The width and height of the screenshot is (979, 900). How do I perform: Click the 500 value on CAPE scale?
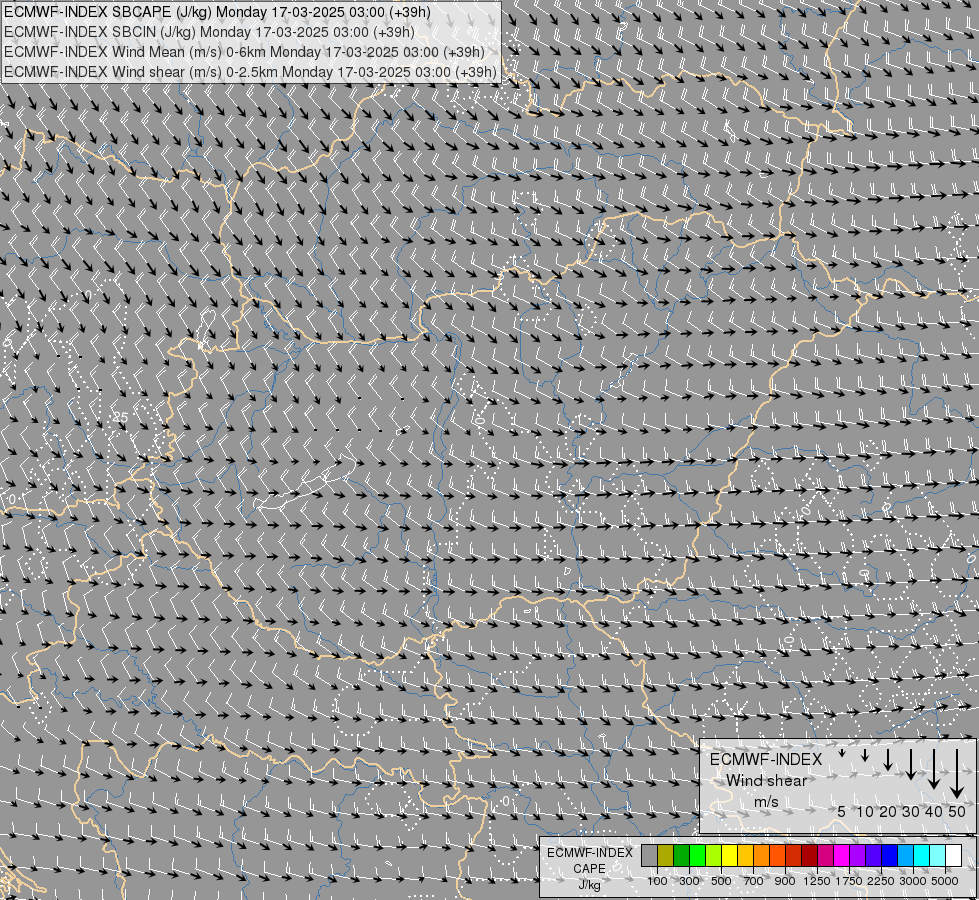click(721, 881)
